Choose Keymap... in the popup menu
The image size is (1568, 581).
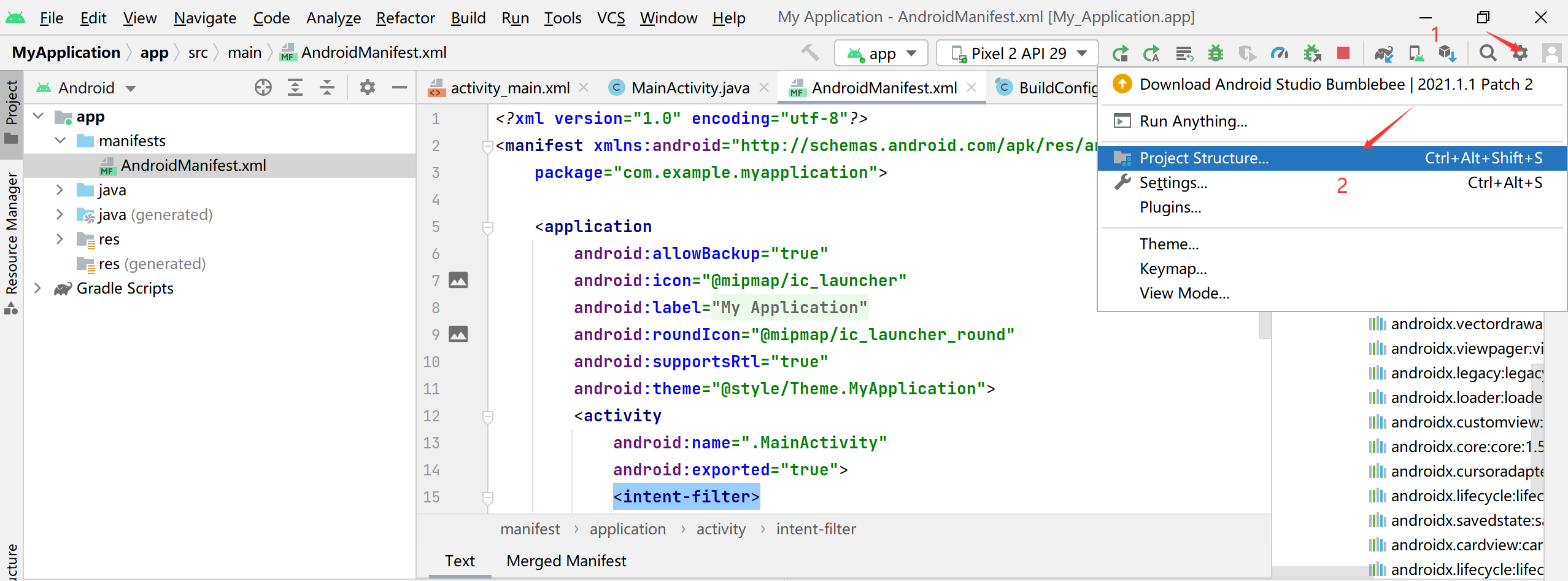(1332, 268)
